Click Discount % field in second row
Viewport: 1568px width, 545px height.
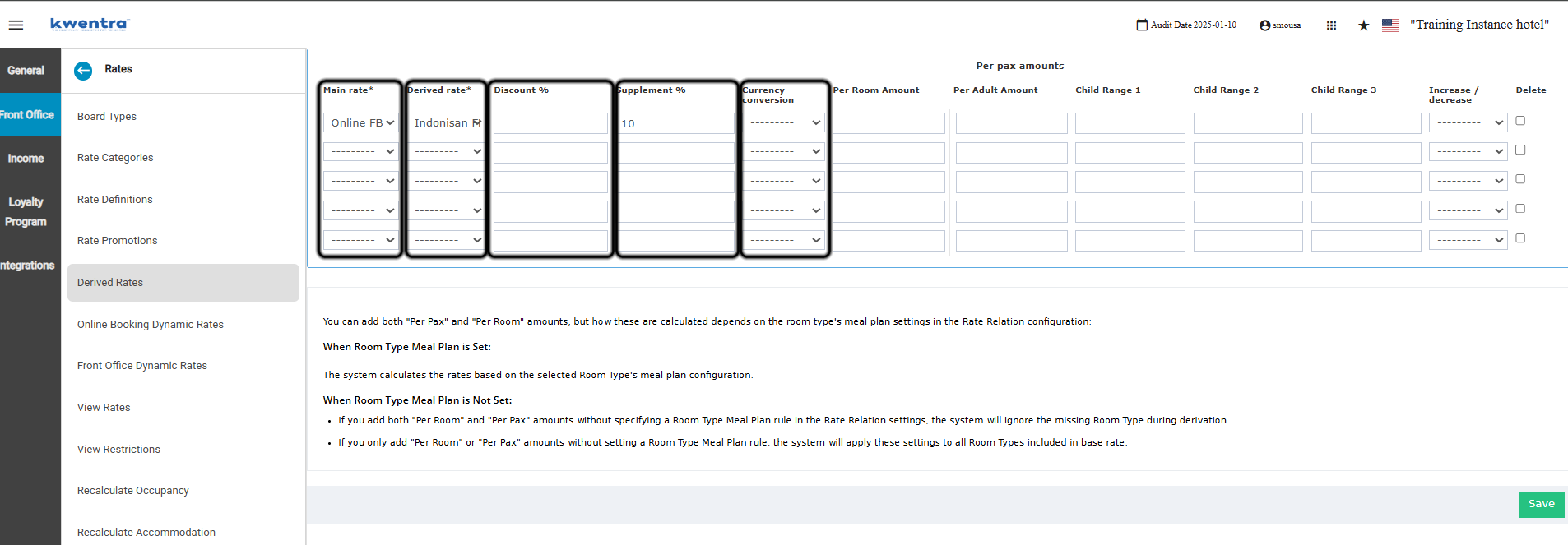(x=550, y=153)
